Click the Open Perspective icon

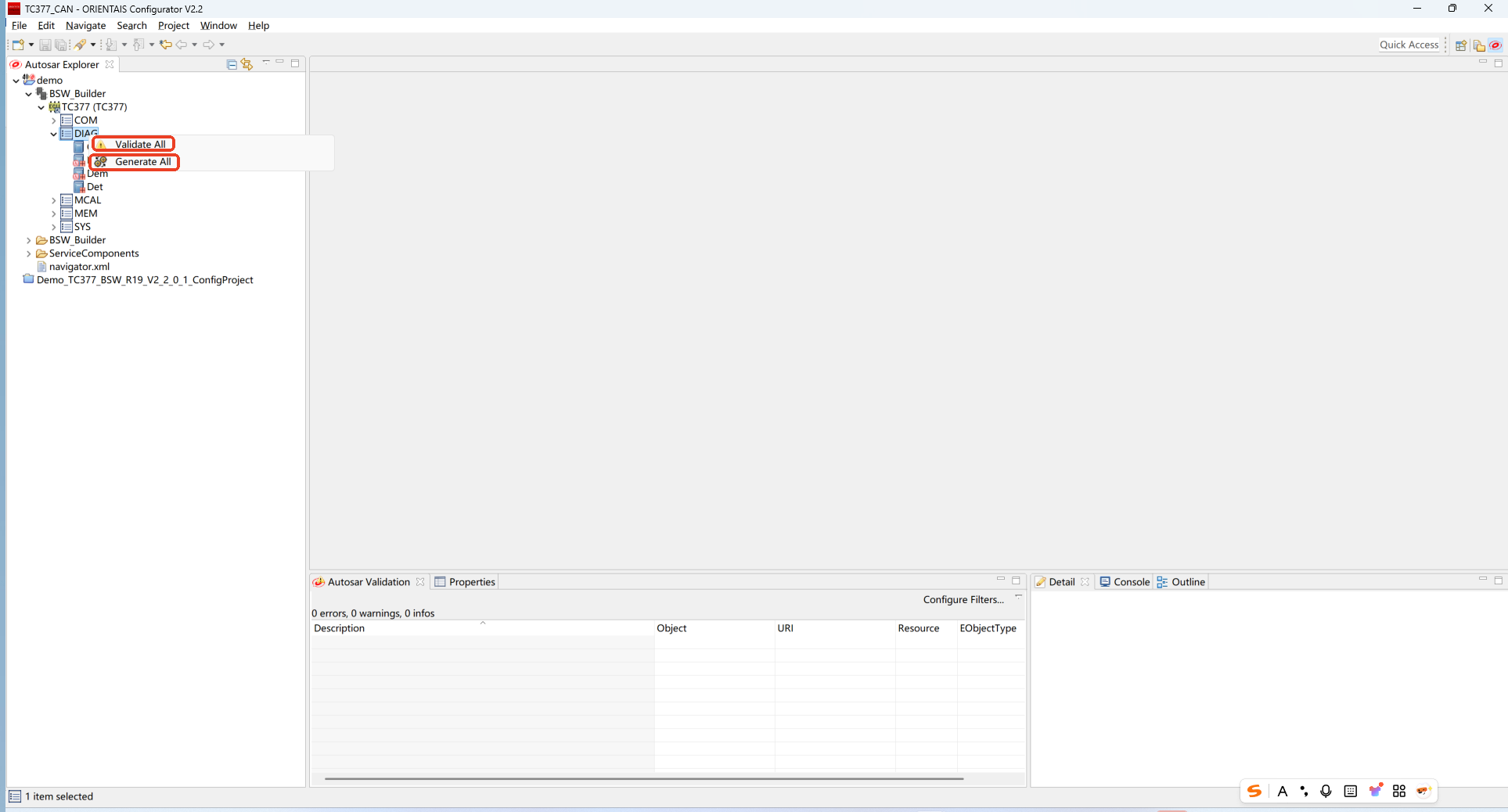[x=1460, y=45]
